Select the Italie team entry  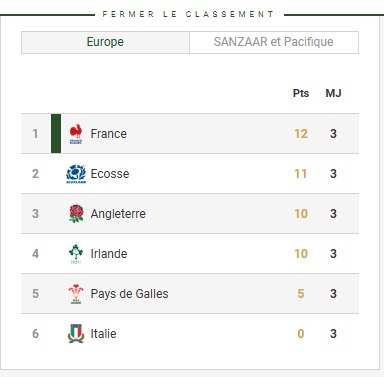pos(103,334)
